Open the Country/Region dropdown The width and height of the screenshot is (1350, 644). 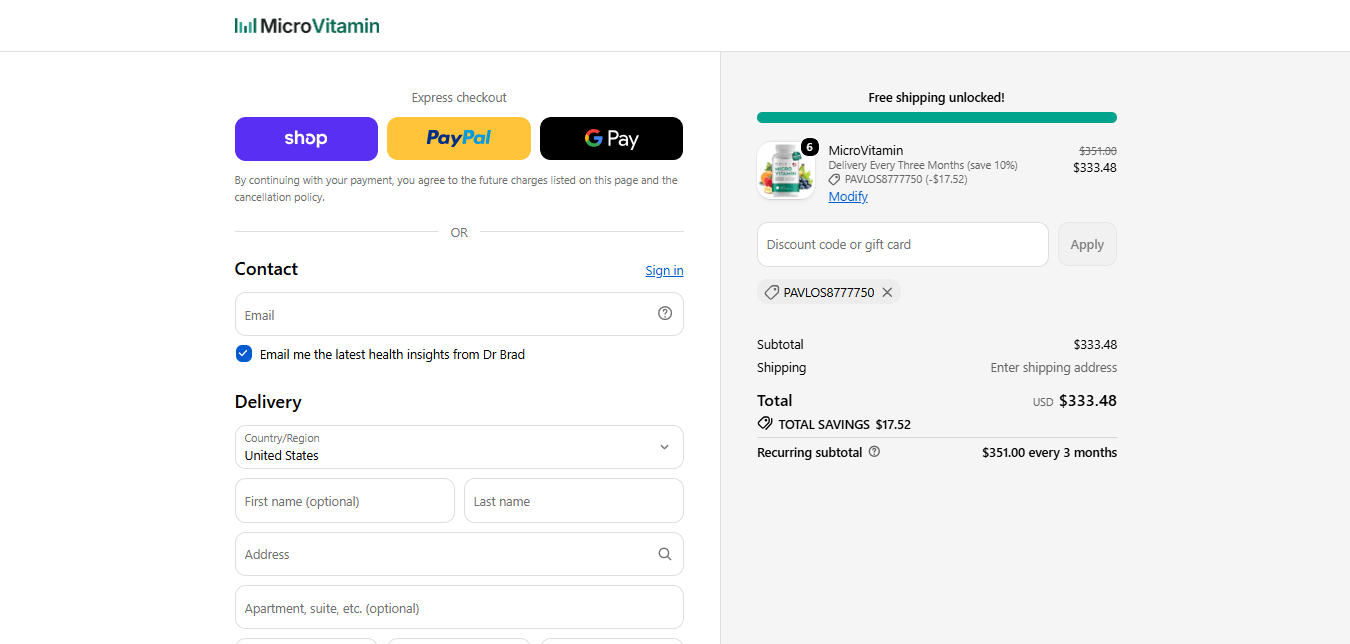pos(459,447)
